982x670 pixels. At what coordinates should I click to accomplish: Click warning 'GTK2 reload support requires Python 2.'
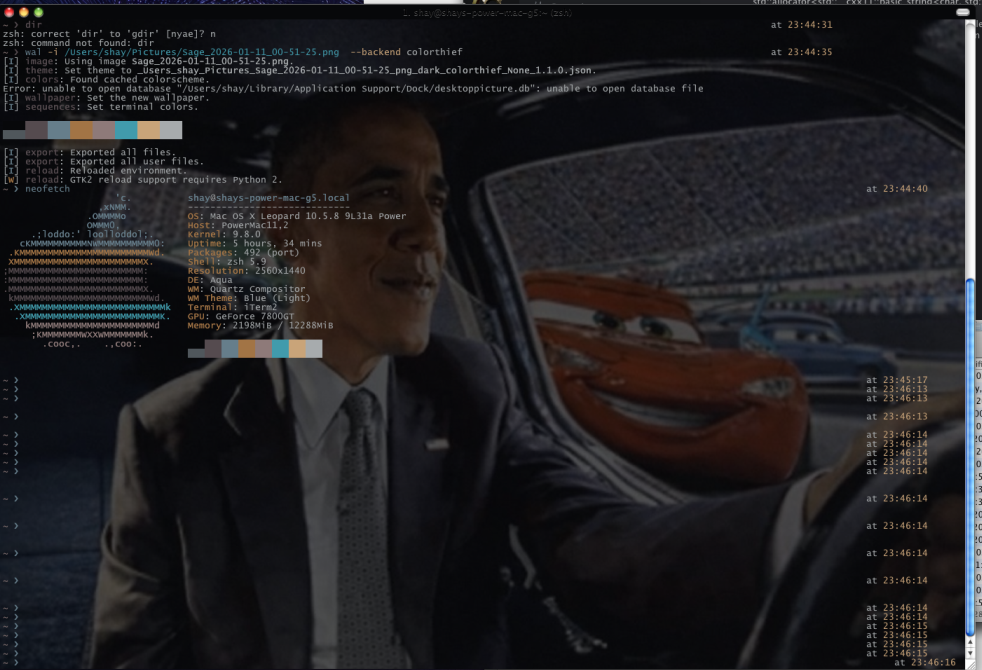click(x=176, y=180)
